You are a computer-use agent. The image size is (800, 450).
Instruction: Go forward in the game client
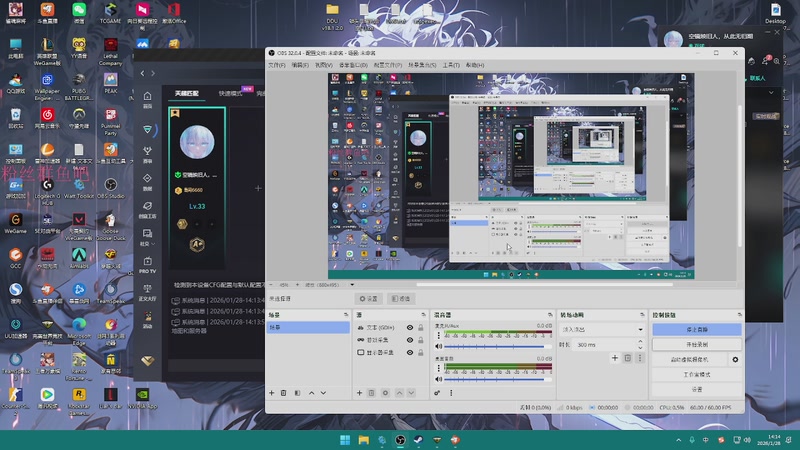[x=153, y=73]
